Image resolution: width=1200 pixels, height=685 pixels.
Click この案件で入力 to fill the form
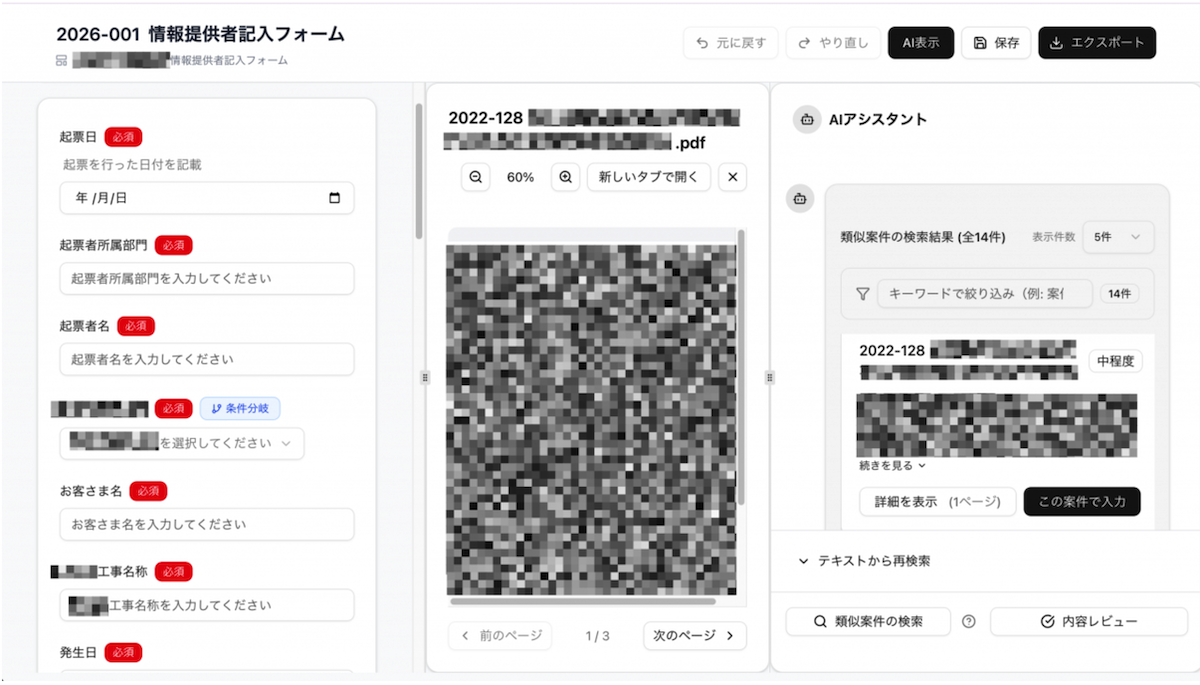click(x=1082, y=501)
